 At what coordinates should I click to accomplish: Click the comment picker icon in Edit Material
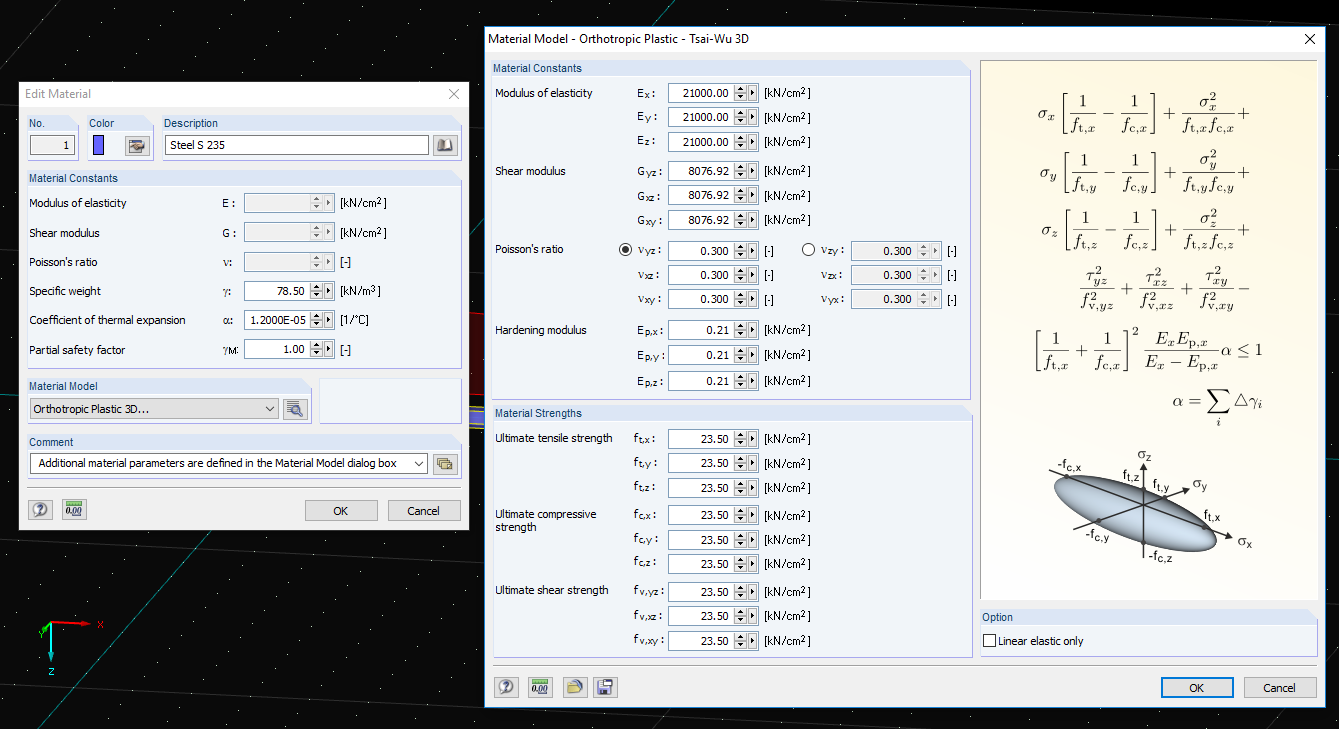click(445, 463)
